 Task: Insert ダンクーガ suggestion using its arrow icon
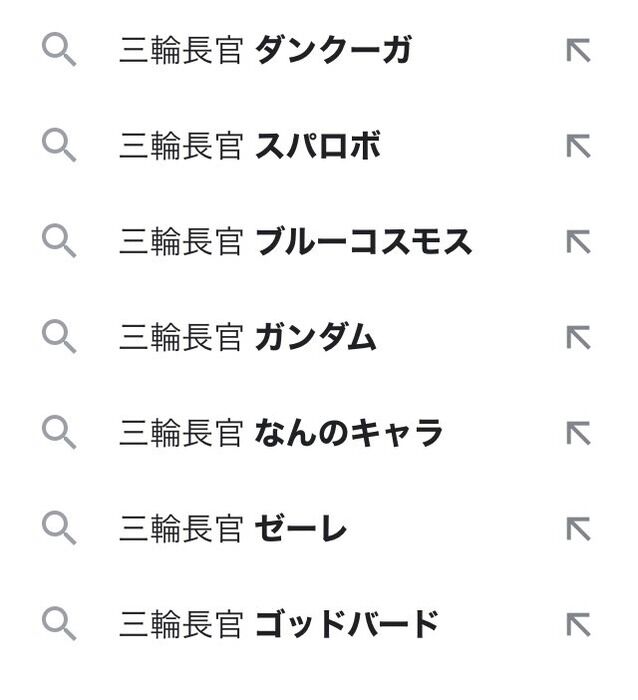click(x=578, y=50)
